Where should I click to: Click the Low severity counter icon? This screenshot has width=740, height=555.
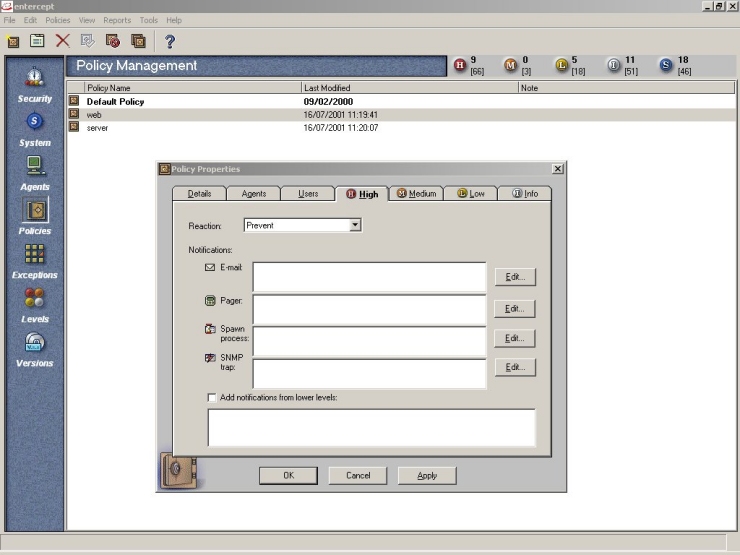click(x=562, y=65)
